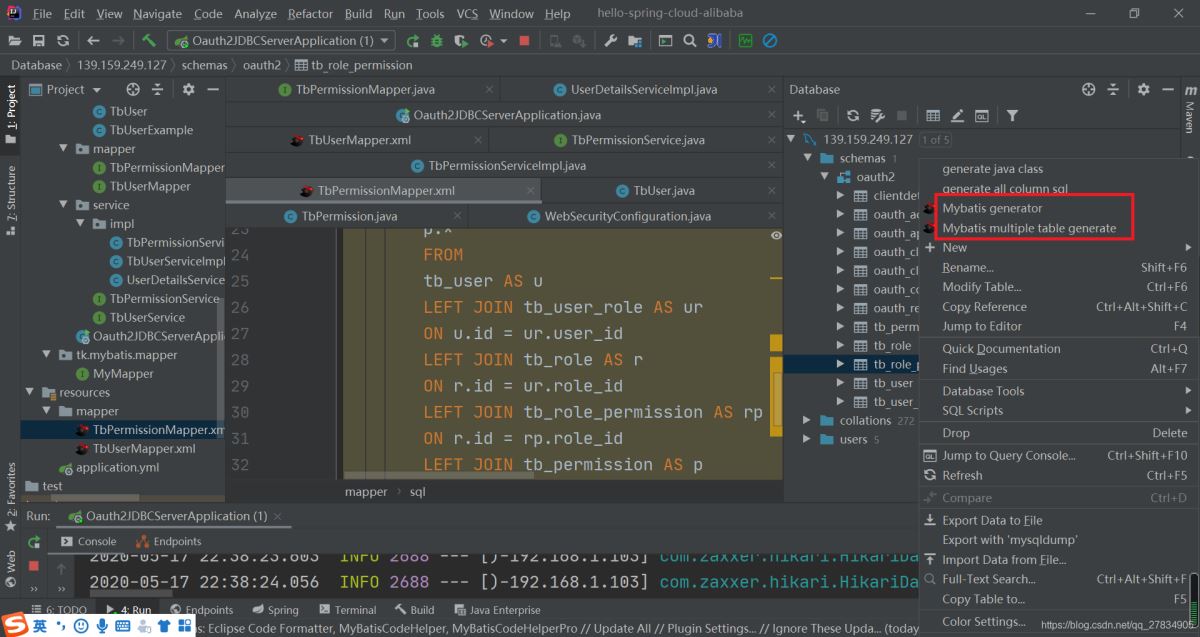Switch to the TbUser.java editor tab
Image resolution: width=1200 pixels, height=637 pixels.
tap(663, 190)
